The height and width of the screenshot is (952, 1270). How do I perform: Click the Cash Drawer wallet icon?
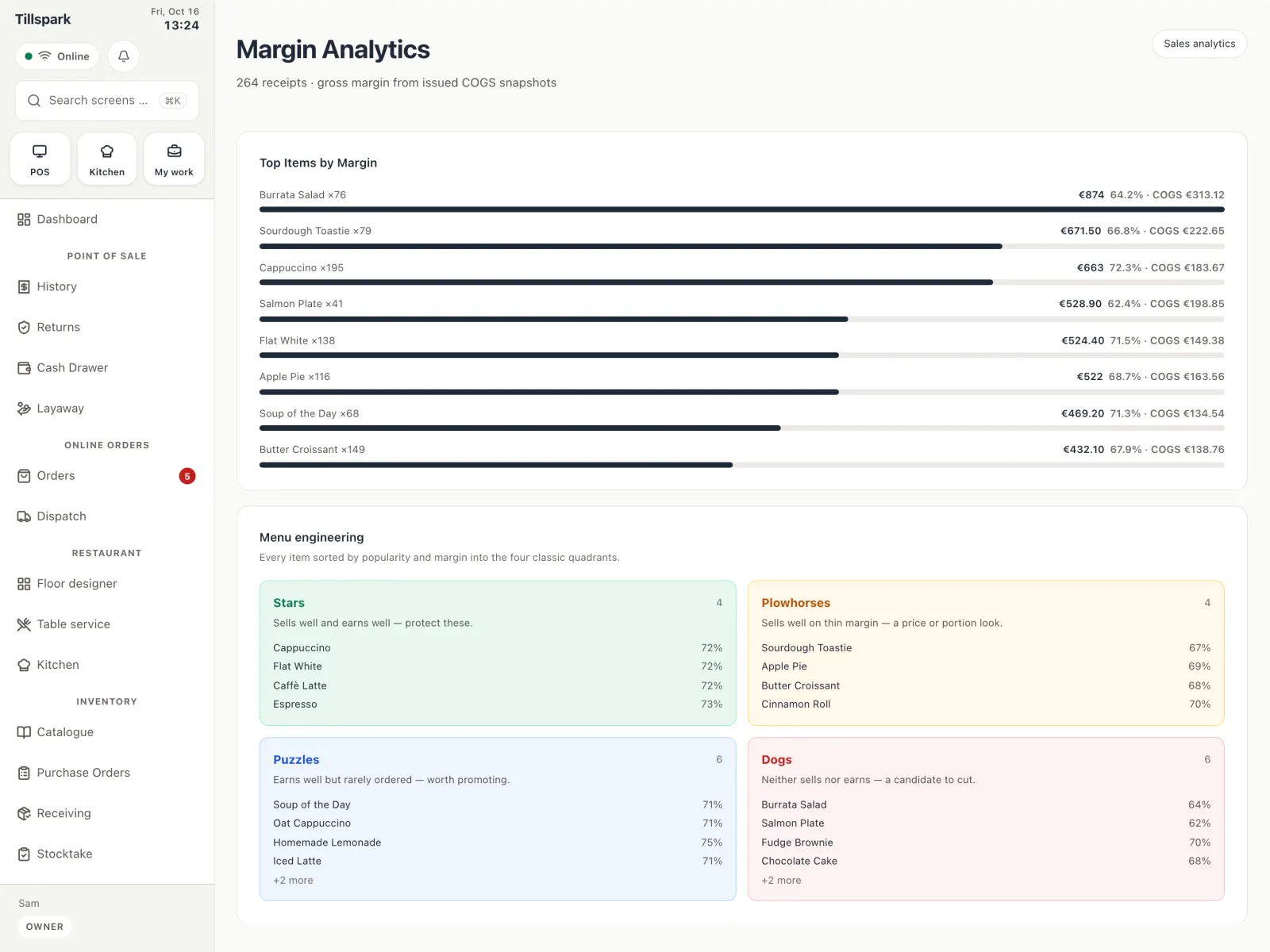click(x=24, y=368)
